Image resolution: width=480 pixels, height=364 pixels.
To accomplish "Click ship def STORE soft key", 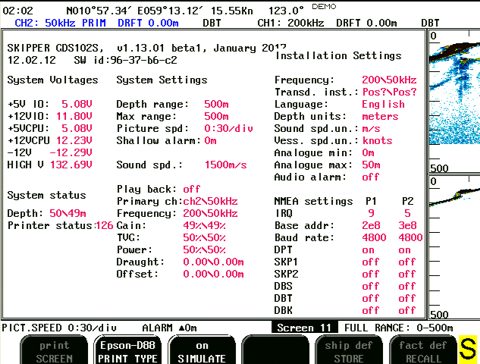I will tap(349, 350).
